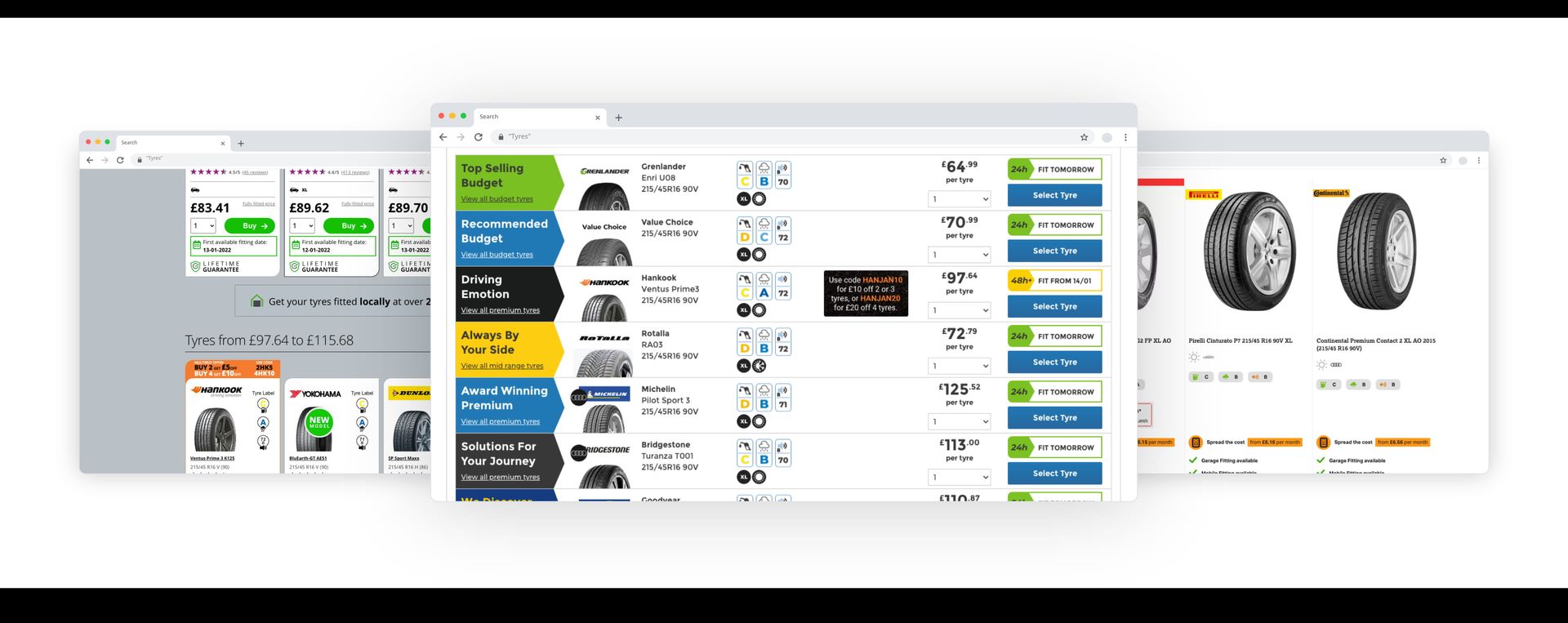Open quantity dropdown for Bridgestone Turanza T001
1568x623 pixels.
click(960, 477)
